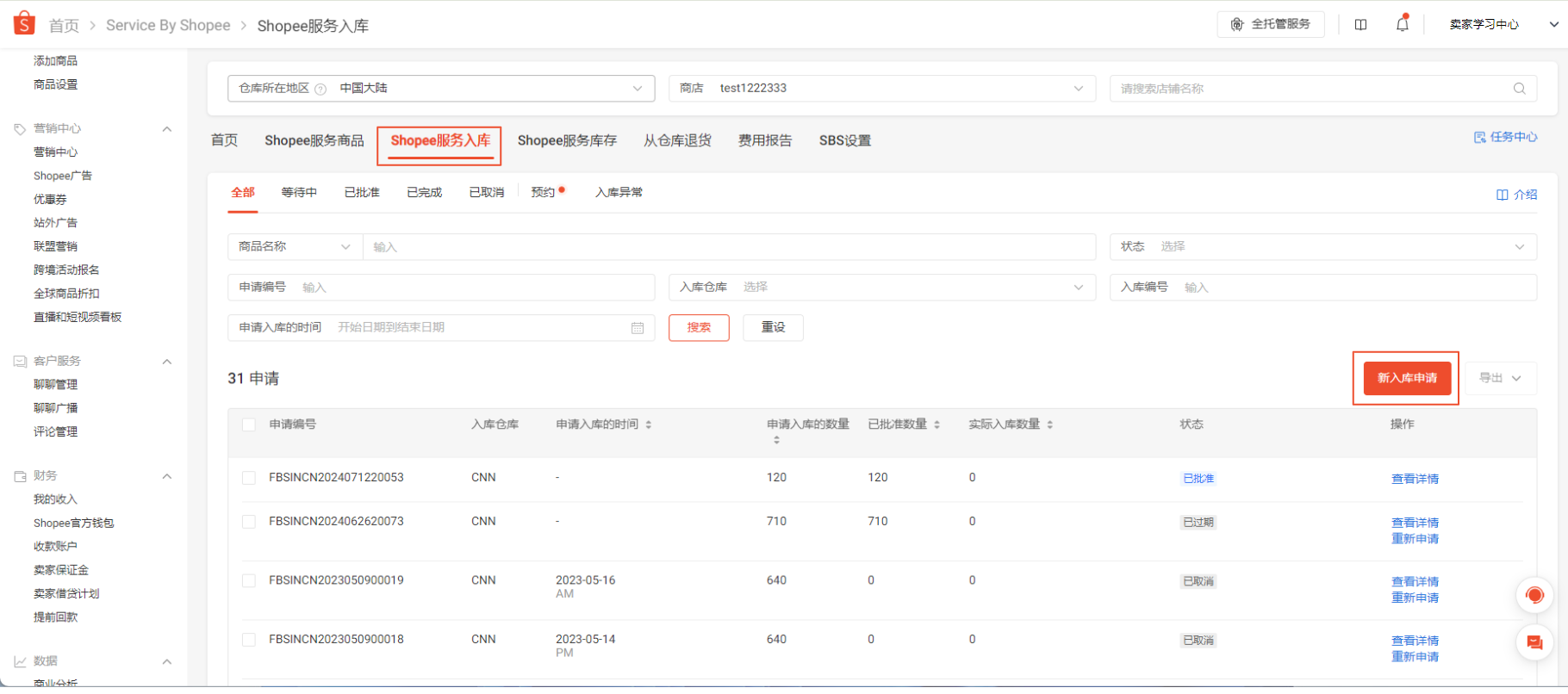Image resolution: width=1568 pixels, height=694 pixels.
Task: Check the row FBSINCN2023050900018
Action: click(249, 640)
